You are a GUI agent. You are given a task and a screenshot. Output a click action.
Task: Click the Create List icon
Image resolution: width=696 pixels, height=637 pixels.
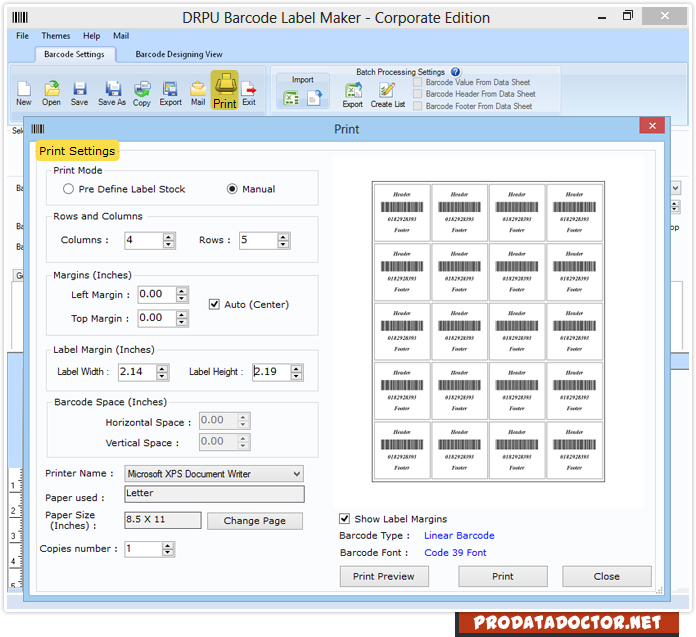(388, 95)
